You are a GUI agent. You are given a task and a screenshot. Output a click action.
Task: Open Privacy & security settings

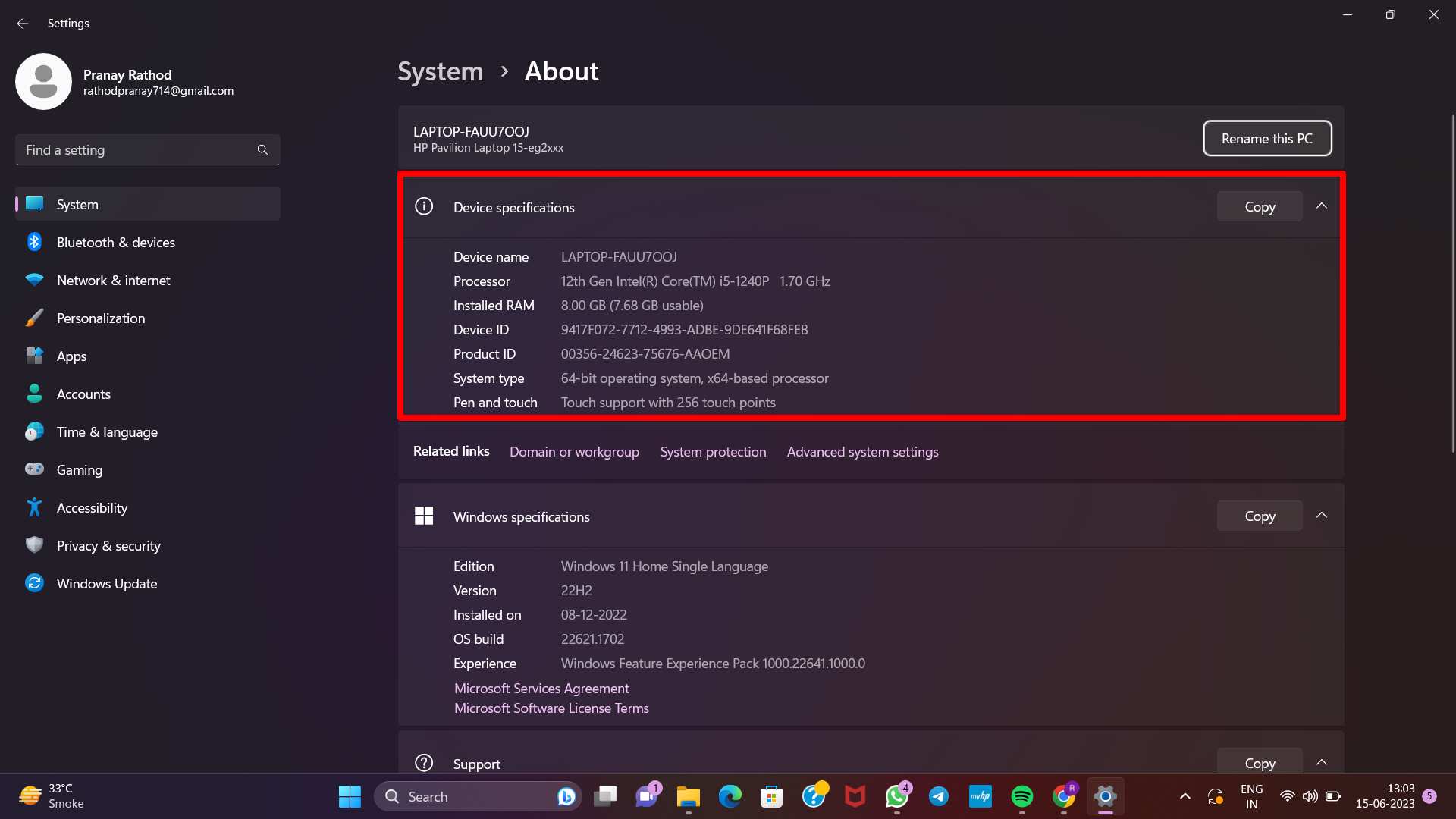(x=148, y=545)
